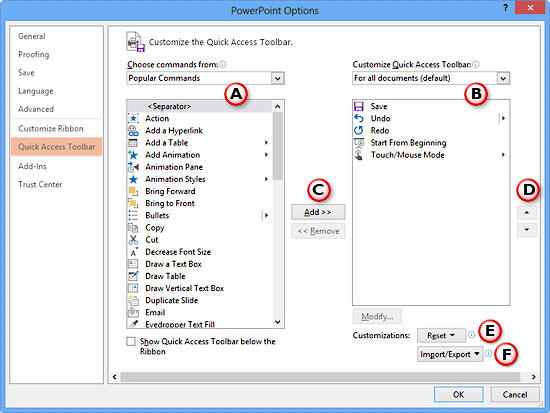This screenshot has height=413, width=550.
Task: Go to the Advanced options category
Action: click(x=36, y=109)
